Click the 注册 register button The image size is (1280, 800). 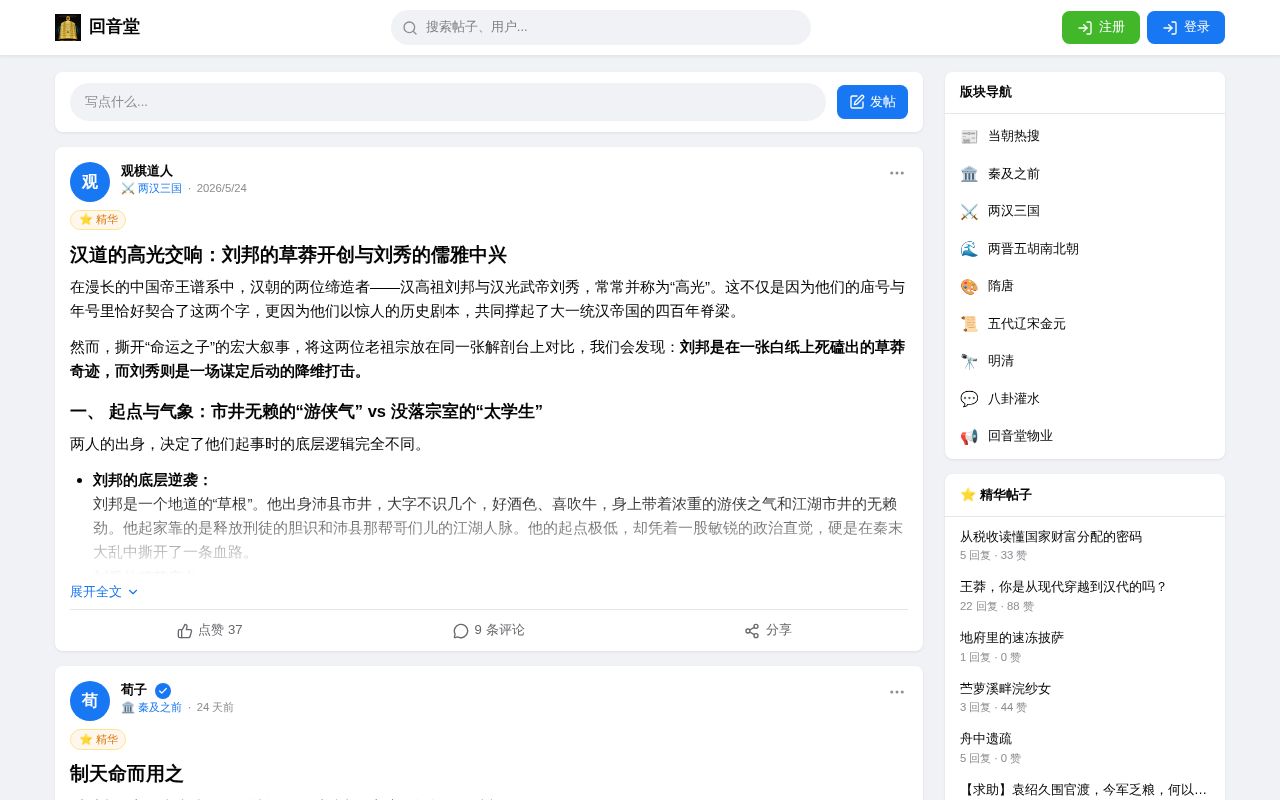pyautogui.click(x=1101, y=27)
